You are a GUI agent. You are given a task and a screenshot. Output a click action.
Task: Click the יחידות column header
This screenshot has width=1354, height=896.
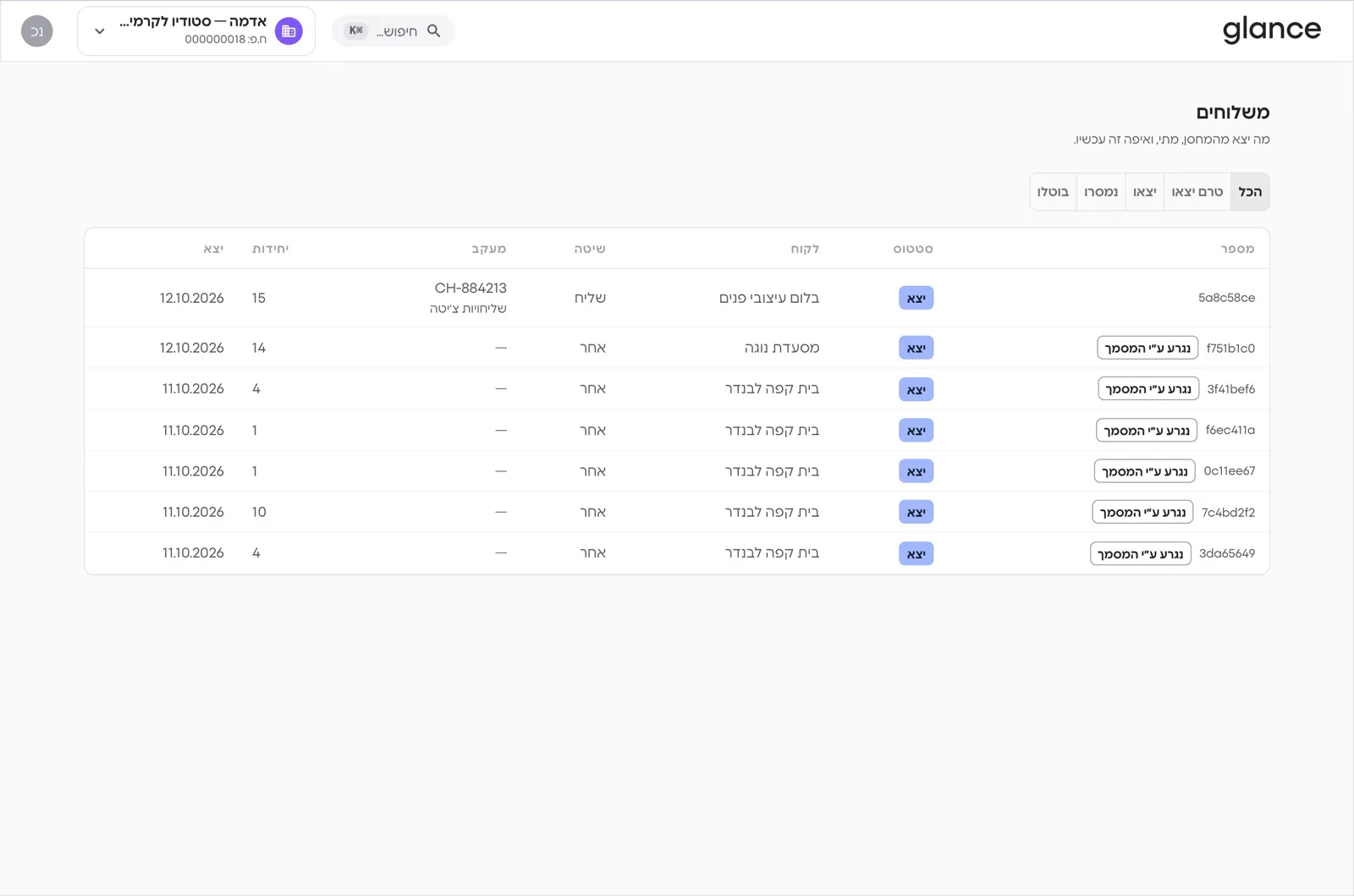(x=271, y=249)
